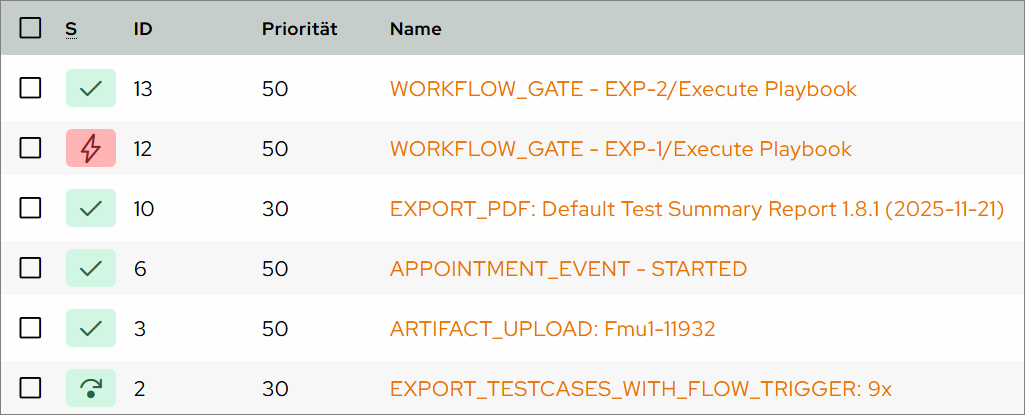Click the green checkmark status for ID 10
1025x415 pixels.
pyautogui.click(x=91, y=208)
